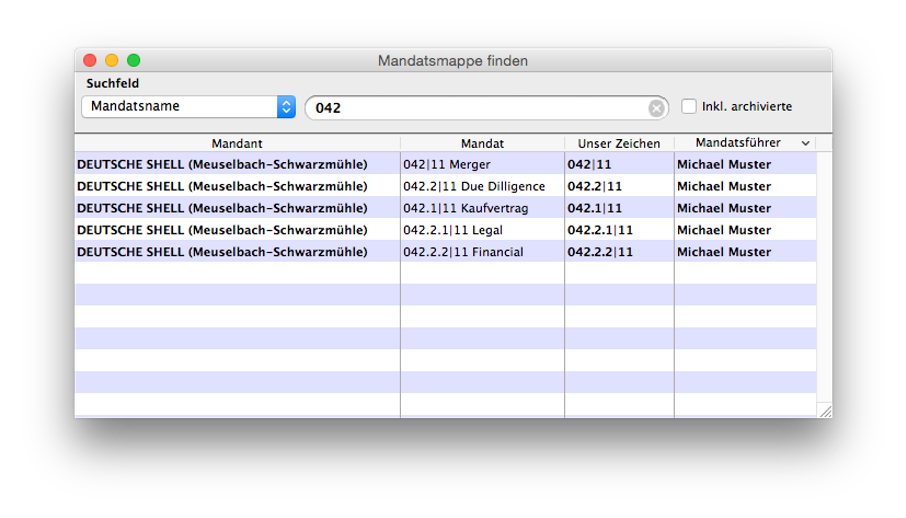The width and height of the screenshot is (906, 518).
Task: Click the Unser Zeichen value 042.2.1|11
Action: 600,230
